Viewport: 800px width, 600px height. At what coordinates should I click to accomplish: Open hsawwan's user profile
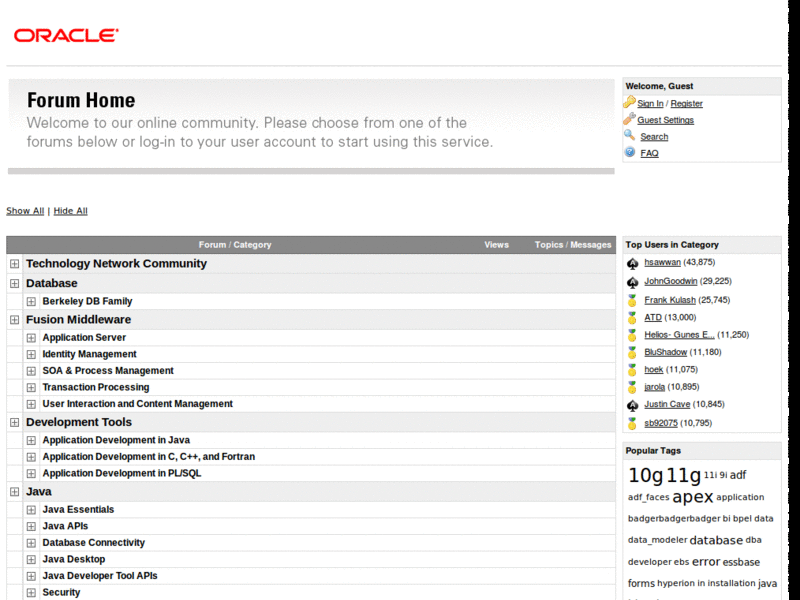[662, 262]
